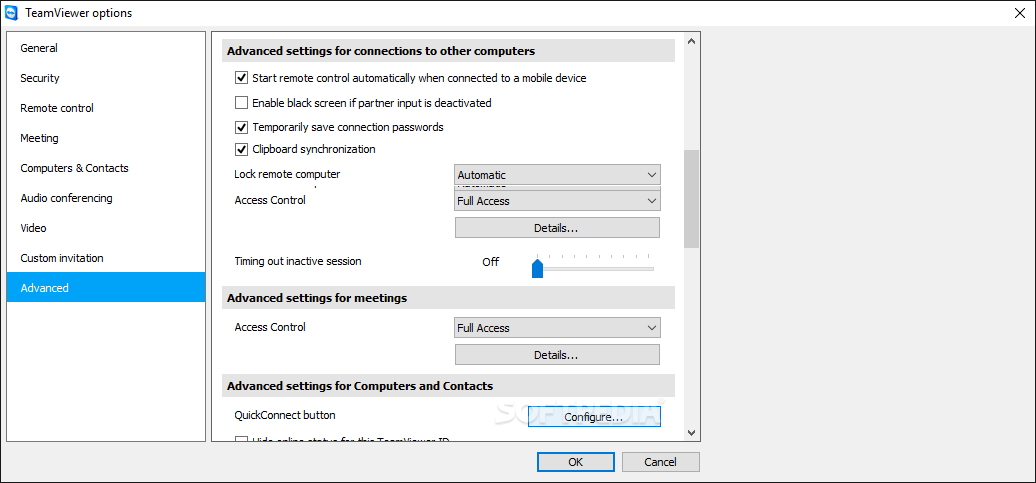
Task: Close the TeamViewer options window
Action: (1021, 13)
